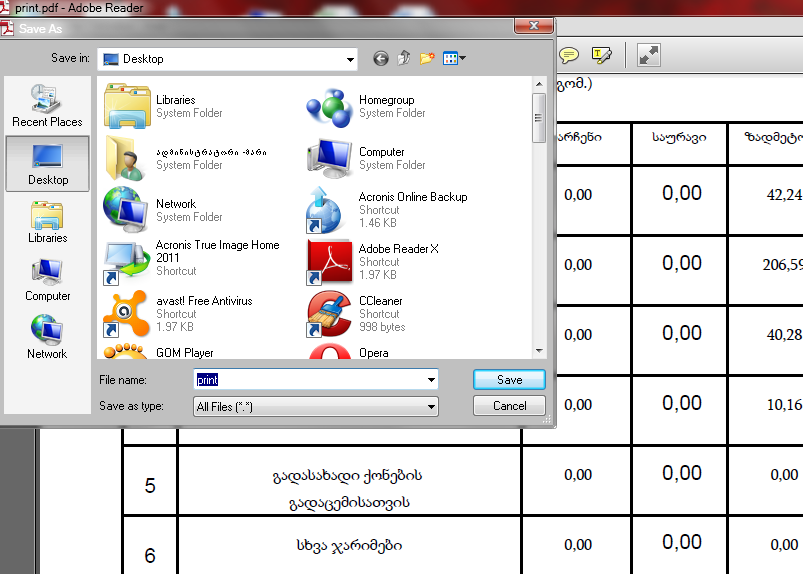Toggle Adobe Reader full-screen read mode
803x574 pixels.
click(649, 55)
